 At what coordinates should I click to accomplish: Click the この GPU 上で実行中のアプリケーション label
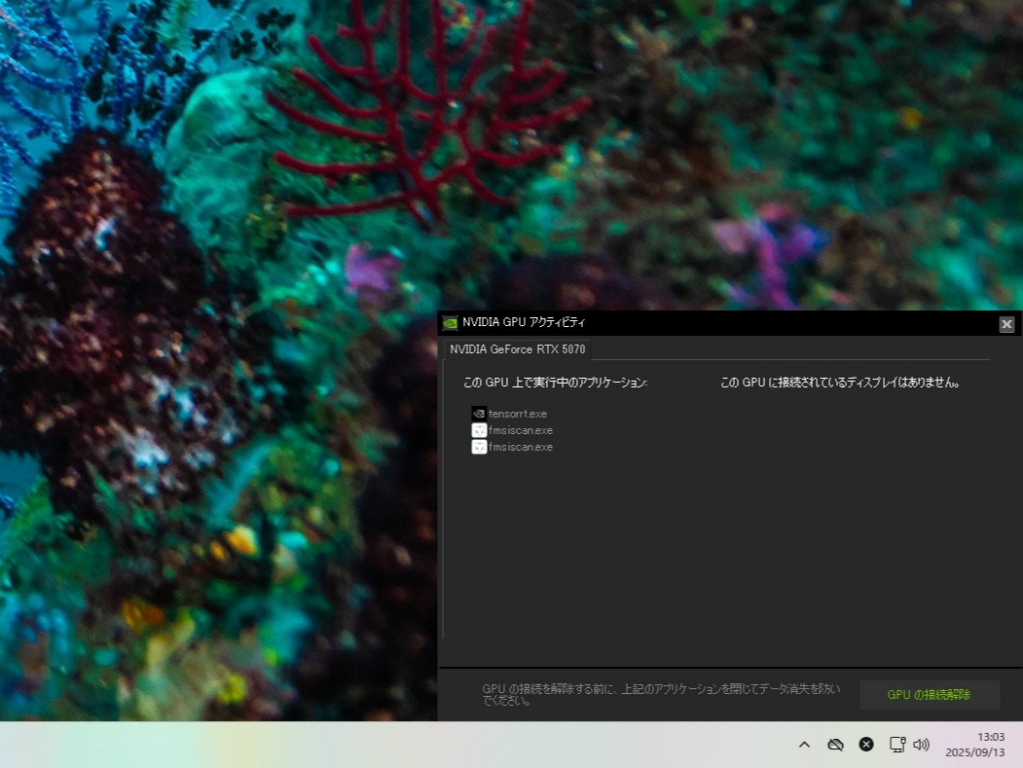point(555,383)
